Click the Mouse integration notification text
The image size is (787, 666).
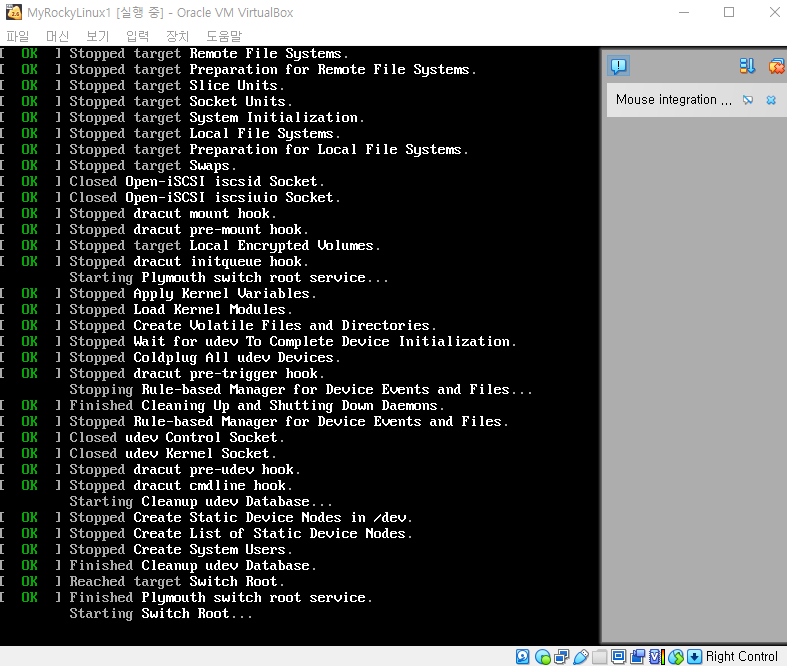point(674,100)
